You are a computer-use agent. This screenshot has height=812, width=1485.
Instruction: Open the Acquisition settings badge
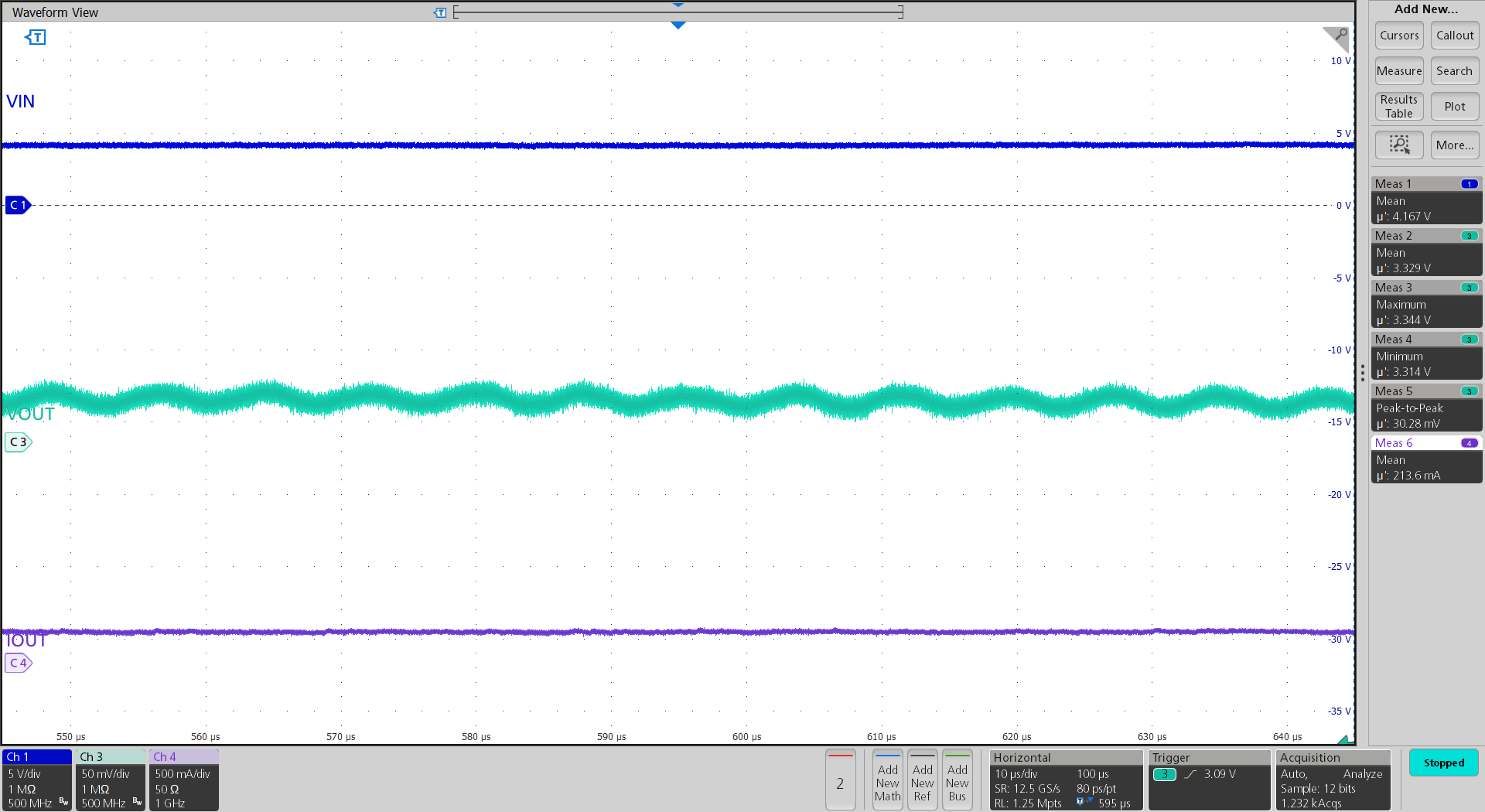click(x=1333, y=780)
